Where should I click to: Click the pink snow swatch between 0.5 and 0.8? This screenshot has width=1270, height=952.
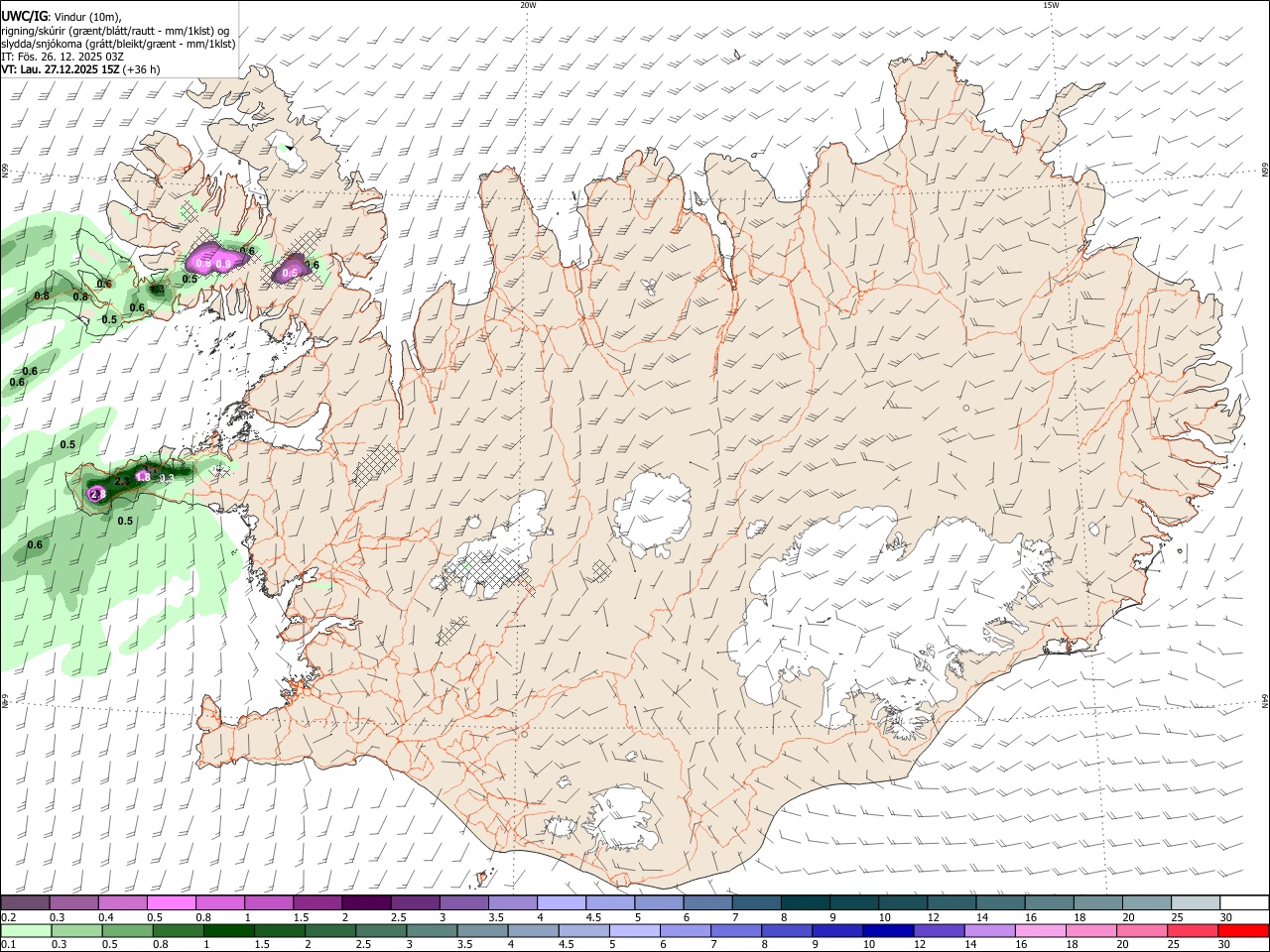[x=171, y=902]
